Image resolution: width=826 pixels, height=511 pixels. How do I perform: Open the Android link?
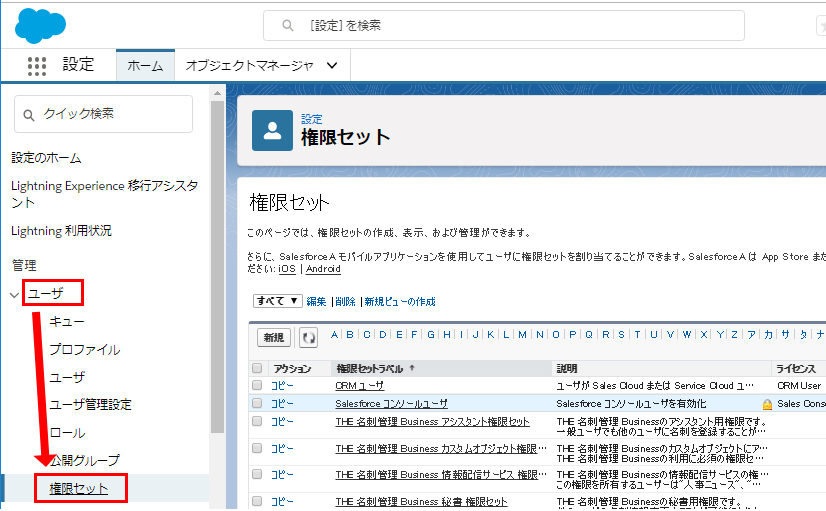tap(323, 269)
